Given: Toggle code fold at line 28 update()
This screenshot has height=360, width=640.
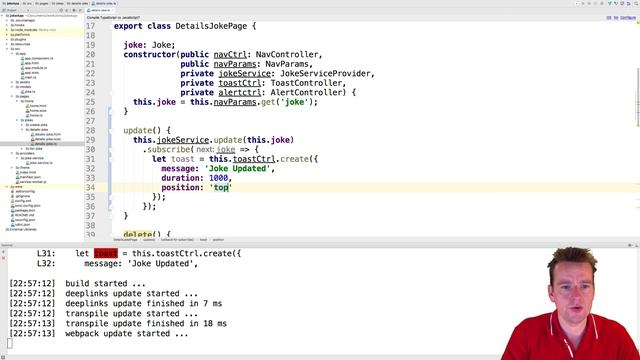Looking at the screenshot, I should [110, 131].
